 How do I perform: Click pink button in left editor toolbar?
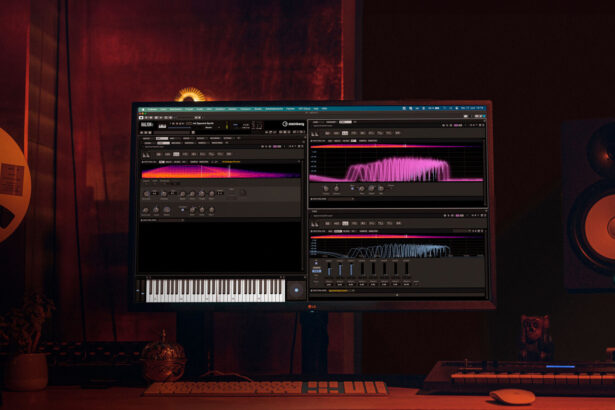(x=277, y=146)
